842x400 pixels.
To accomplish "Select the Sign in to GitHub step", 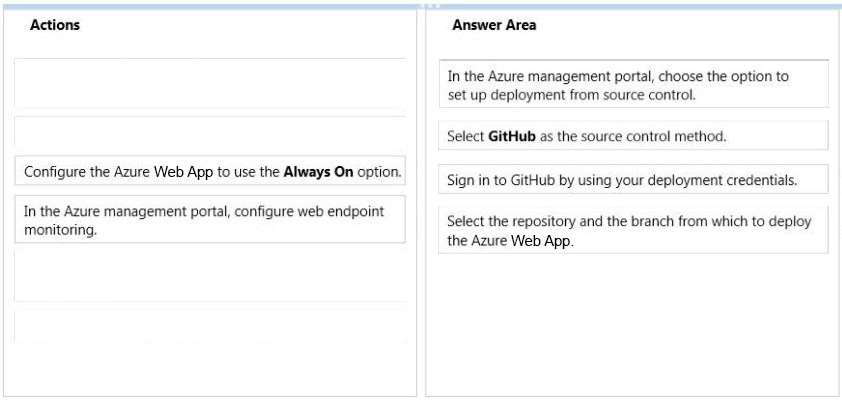I will 634,179.
